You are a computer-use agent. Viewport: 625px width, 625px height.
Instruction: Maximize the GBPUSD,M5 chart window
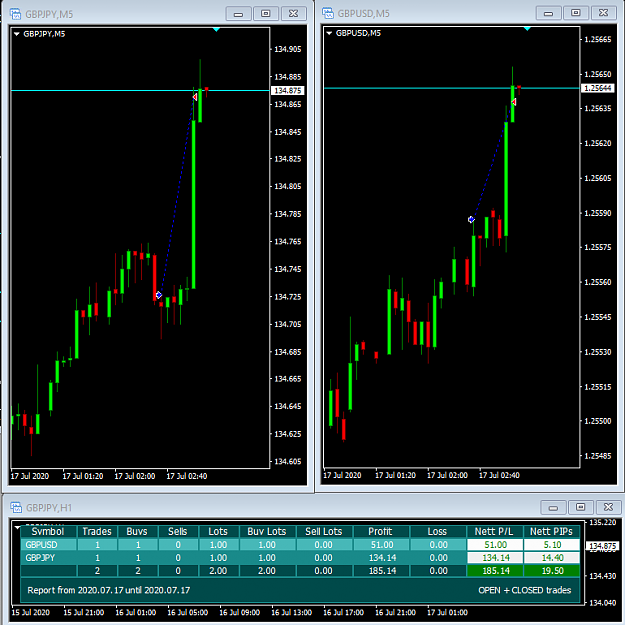[x=576, y=13]
